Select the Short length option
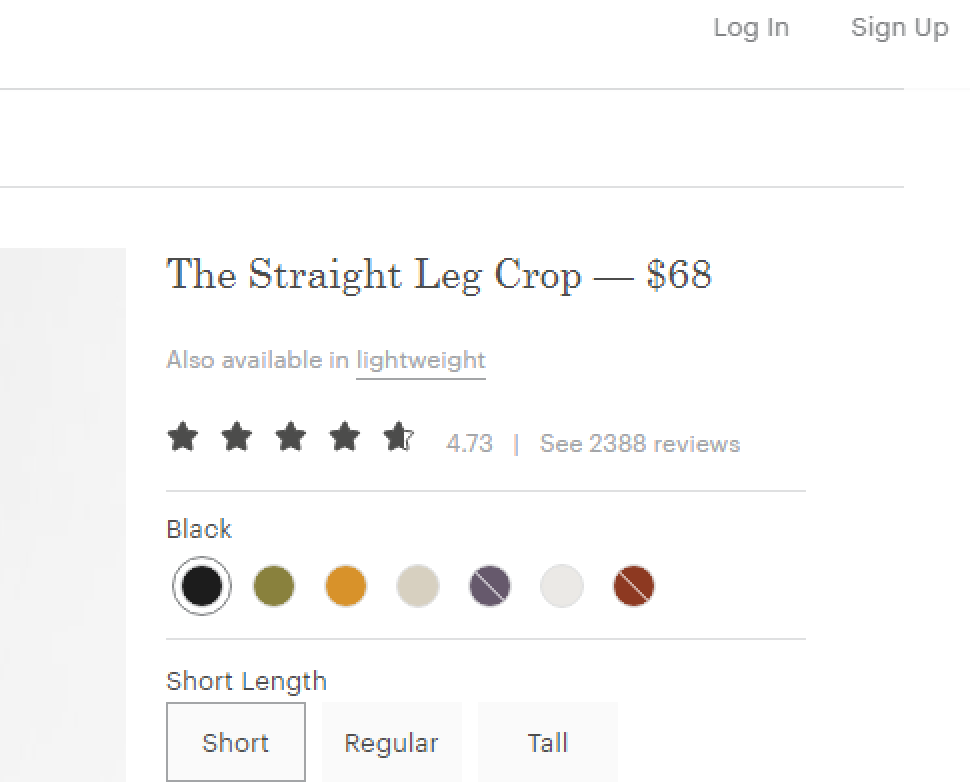Screen dimensions: 970x782 pyautogui.click(x=236, y=742)
